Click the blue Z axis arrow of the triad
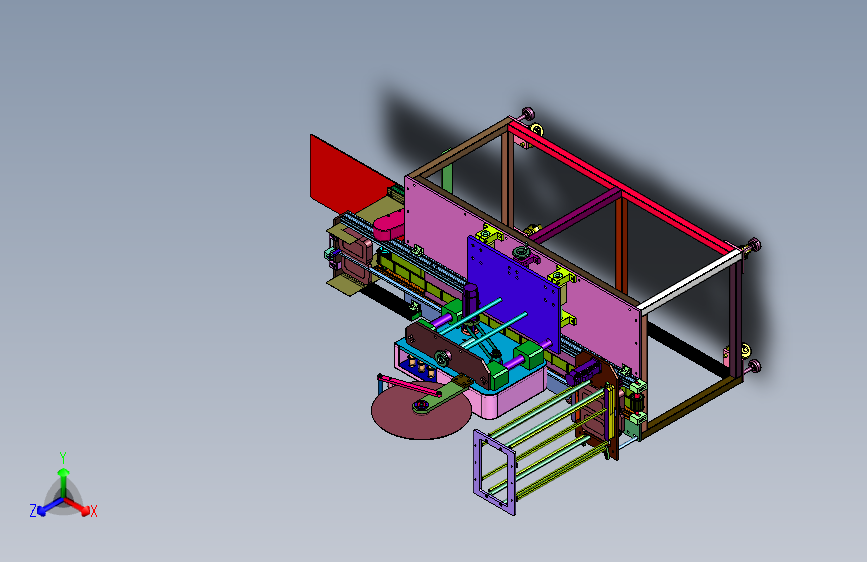The width and height of the screenshot is (867, 562). pyautogui.click(x=48, y=507)
